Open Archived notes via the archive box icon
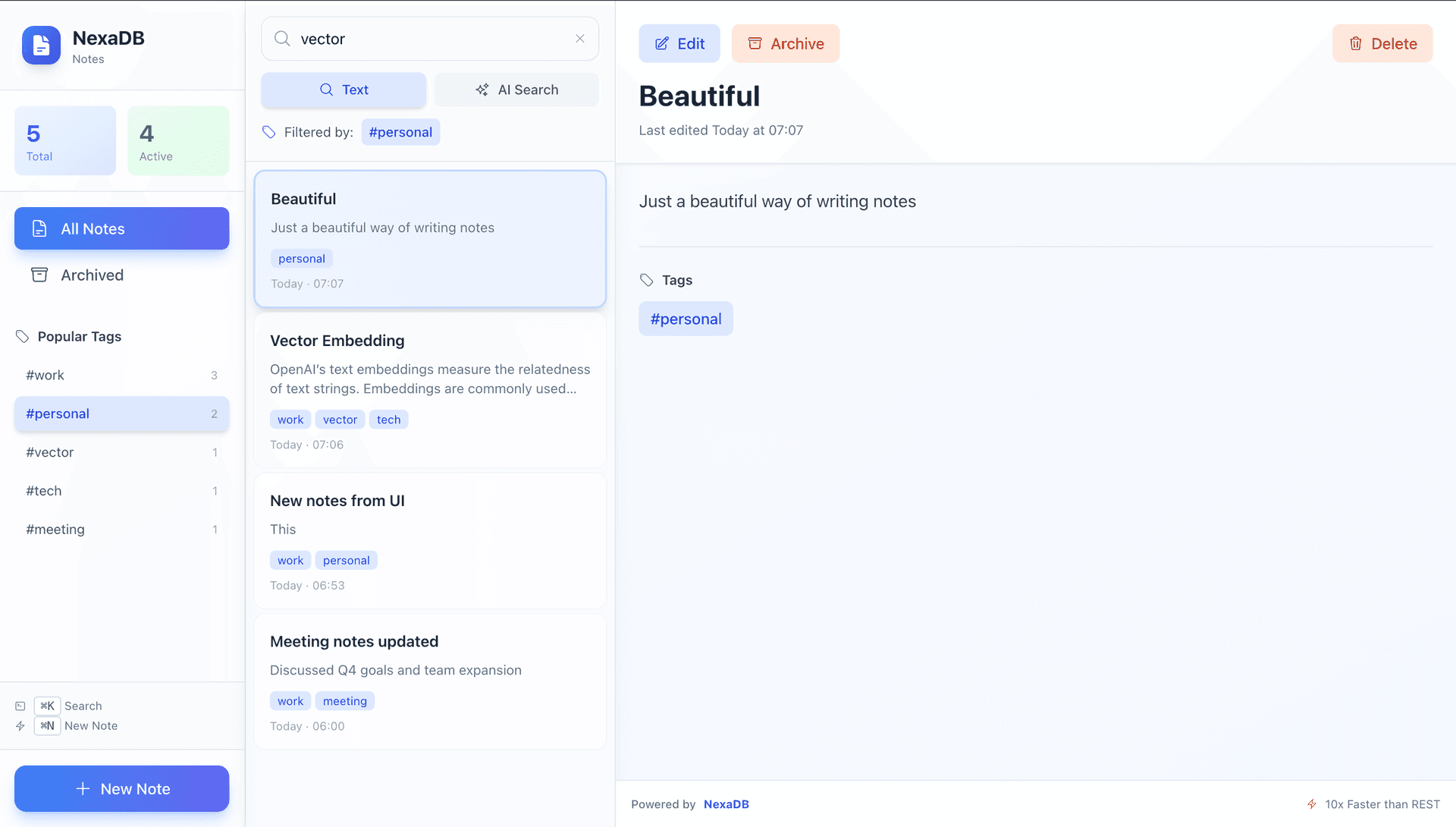The width and height of the screenshot is (1456, 827). [x=39, y=275]
